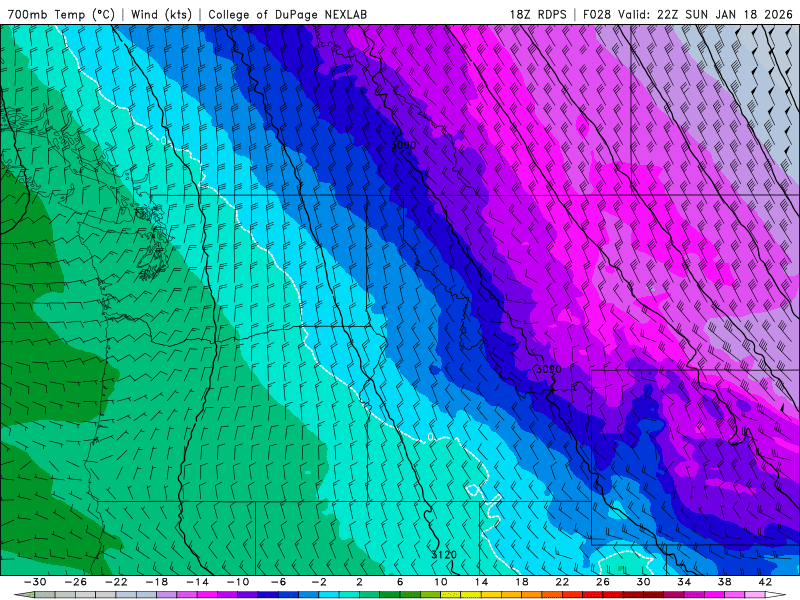The height and width of the screenshot is (600, 800).
Task: Click the "-2" color scale value
Action: pos(319,582)
